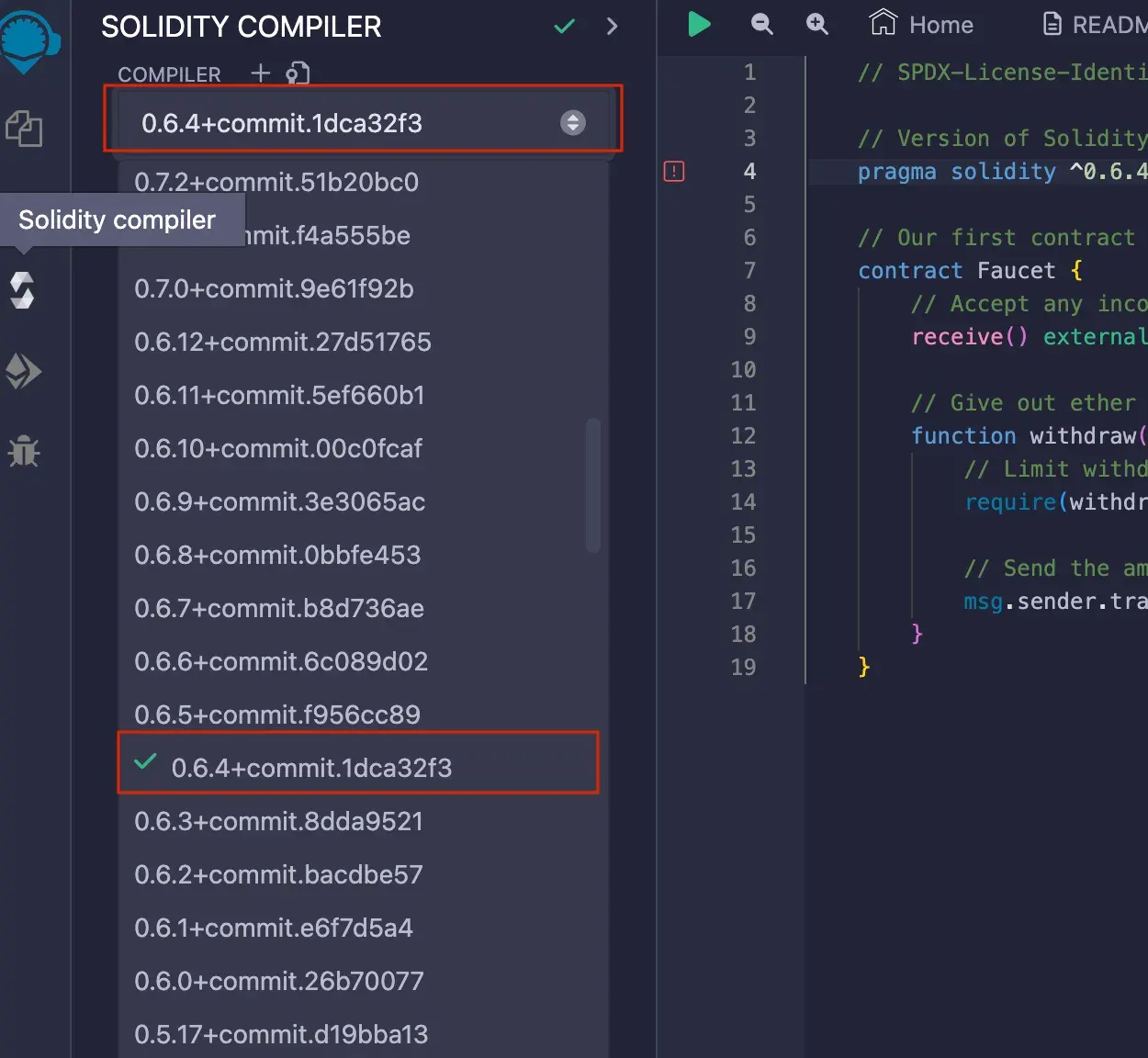
Task: Click the 'Version of Solidity' comment on line 3
Action: click(x=1003, y=138)
